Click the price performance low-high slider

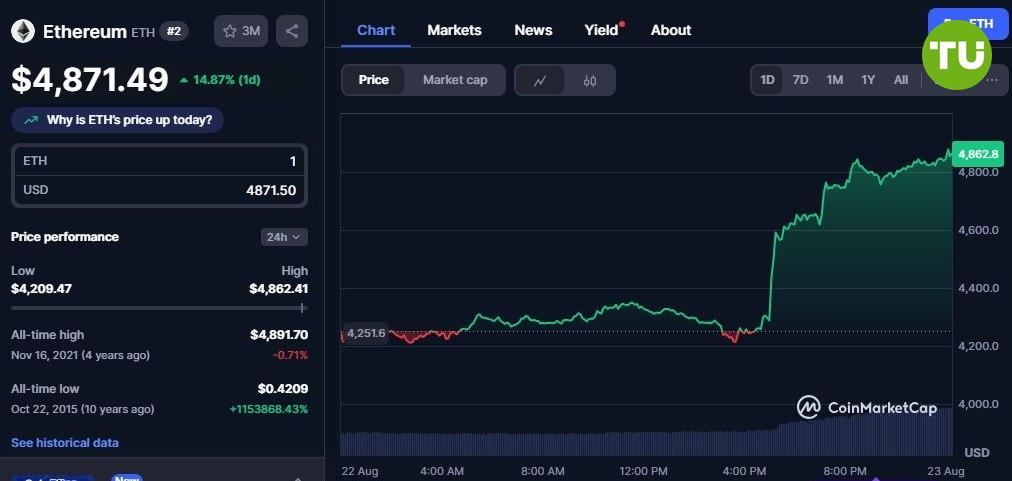[159, 308]
